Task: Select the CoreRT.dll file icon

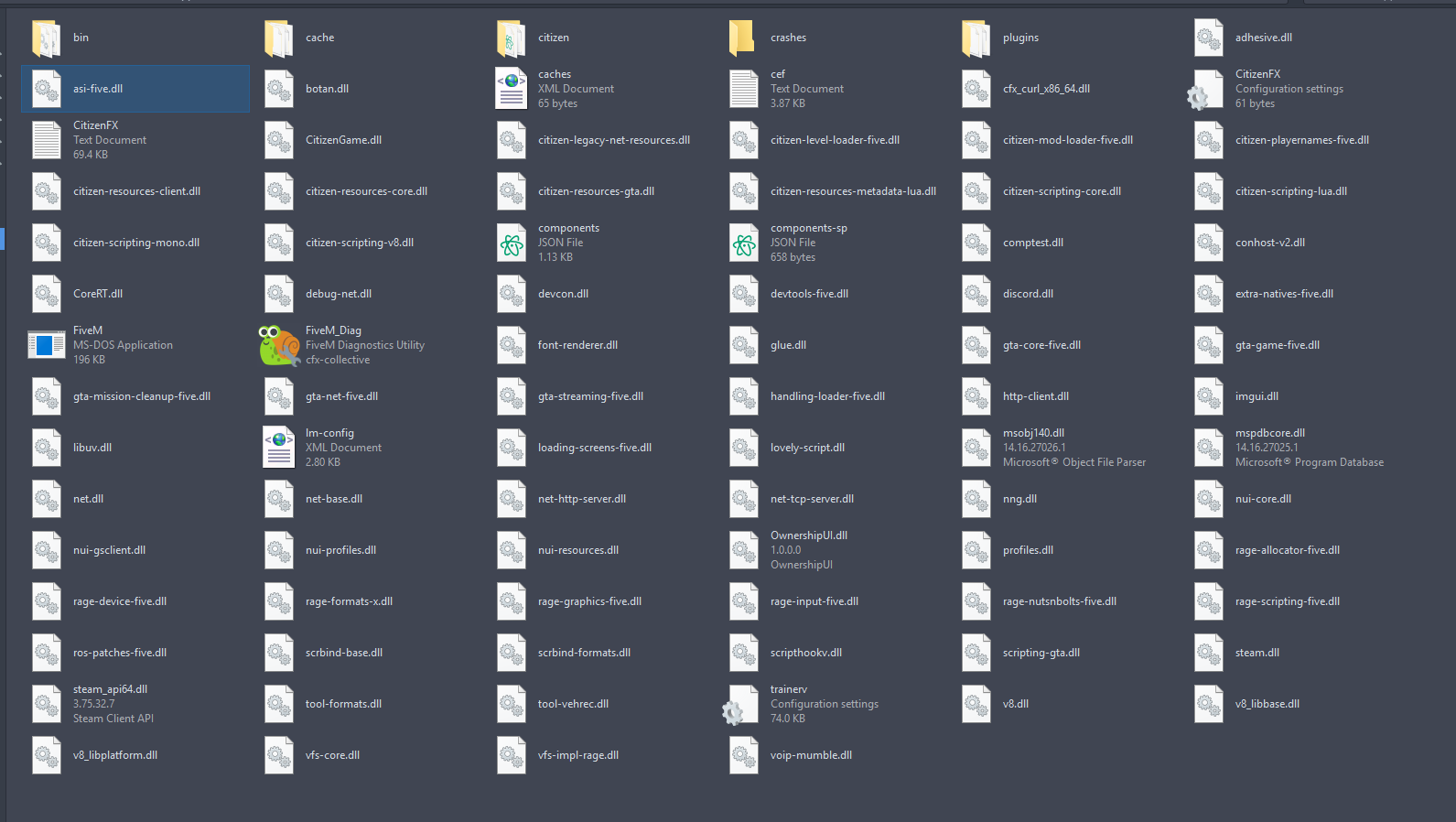Action: click(46, 294)
